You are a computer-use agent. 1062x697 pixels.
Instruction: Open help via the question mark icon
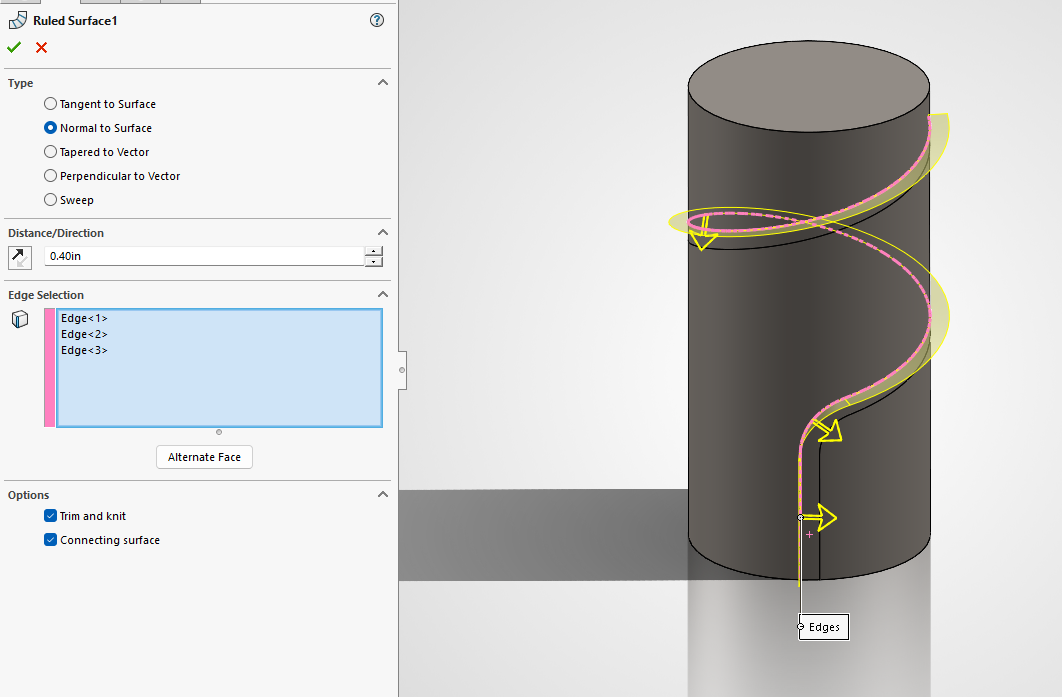pyautogui.click(x=377, y=20)
